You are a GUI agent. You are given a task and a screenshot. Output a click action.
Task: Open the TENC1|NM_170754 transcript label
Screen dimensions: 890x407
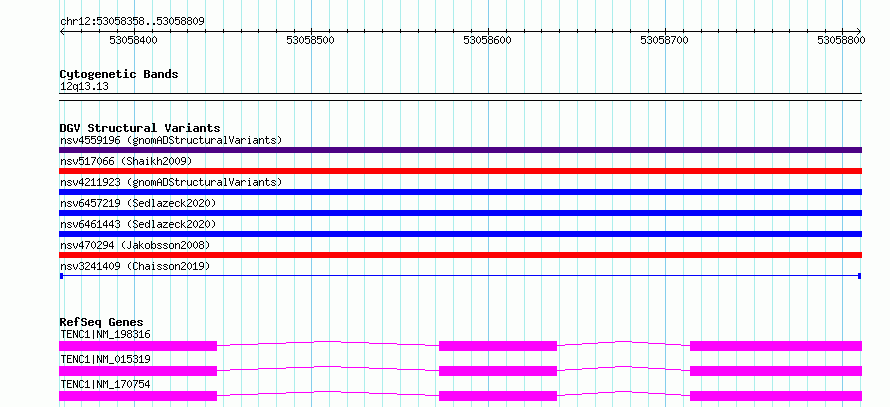[105, 384]
